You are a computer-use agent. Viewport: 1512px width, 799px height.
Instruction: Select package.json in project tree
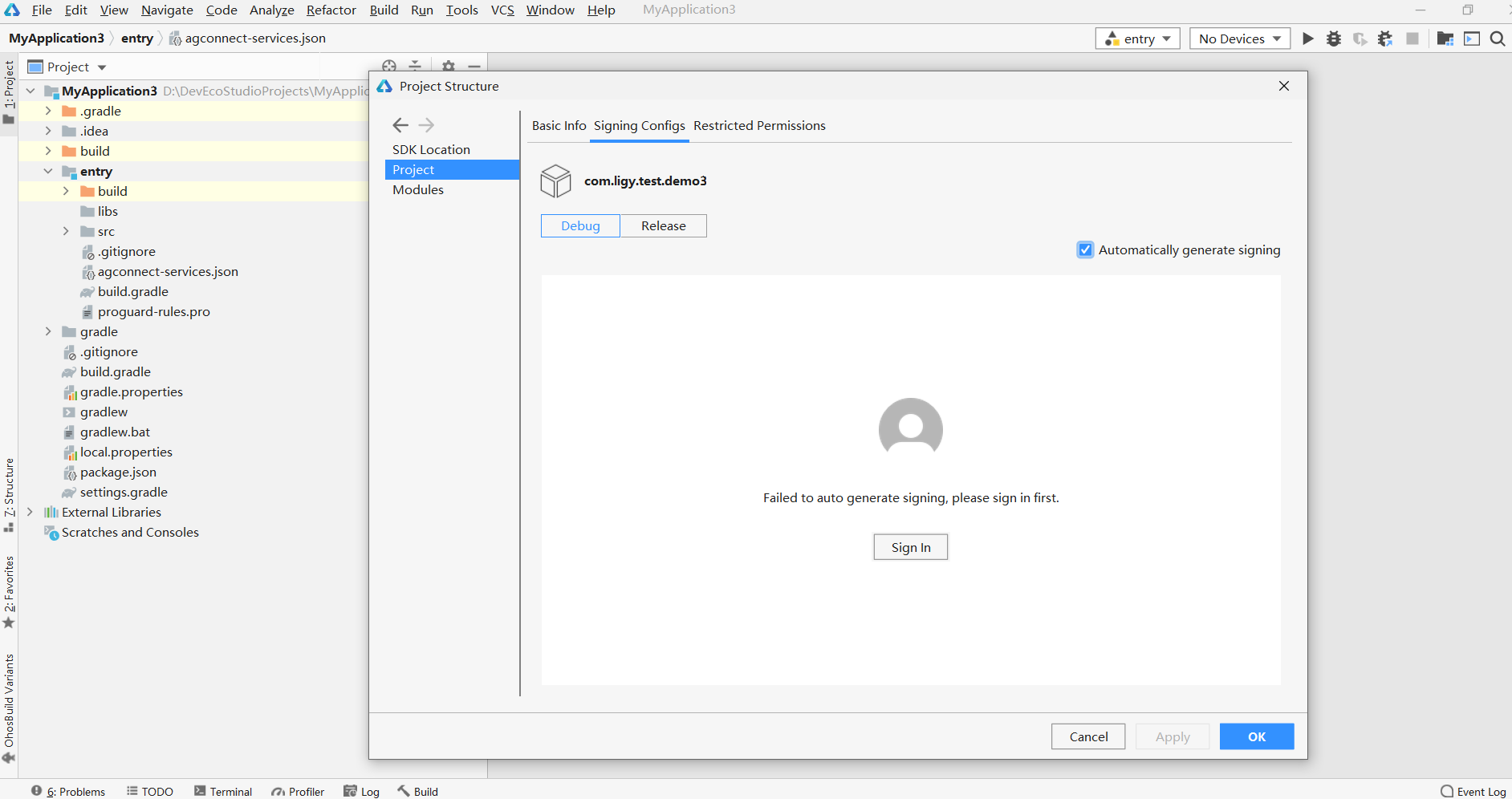pos(118,472)
